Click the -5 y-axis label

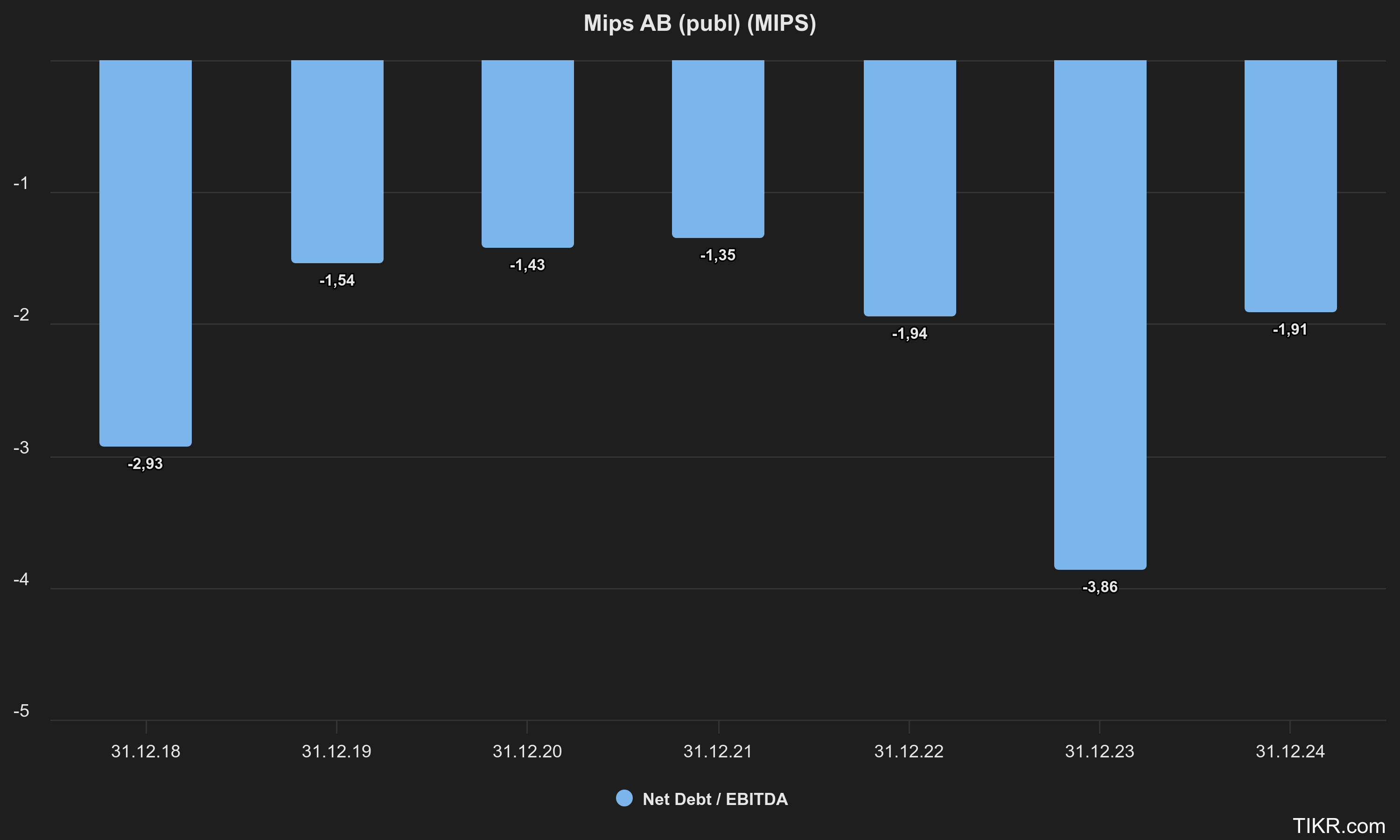[21, 711]
